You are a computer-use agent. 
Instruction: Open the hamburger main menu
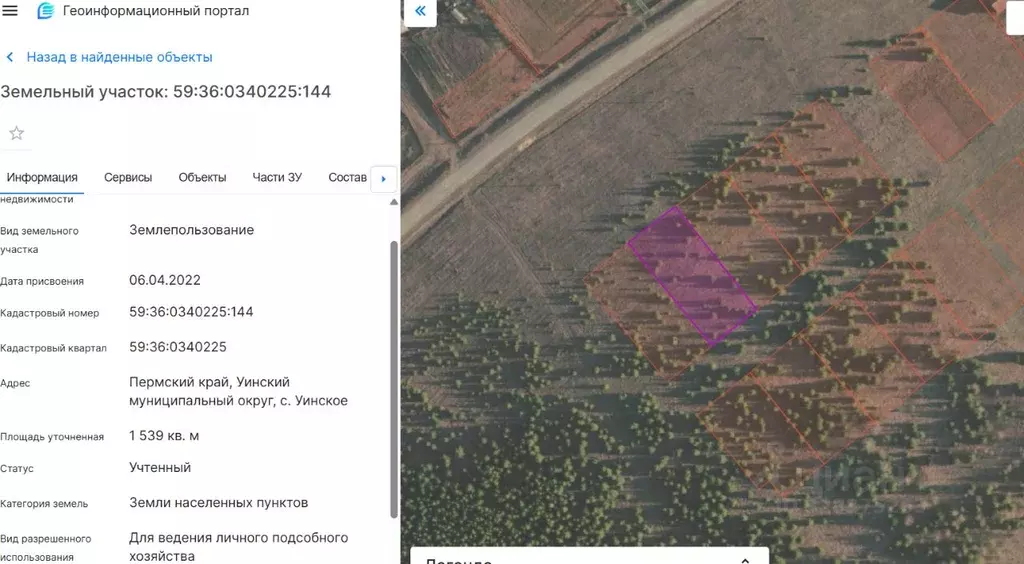pyautogui.click(x=11, y=11)
